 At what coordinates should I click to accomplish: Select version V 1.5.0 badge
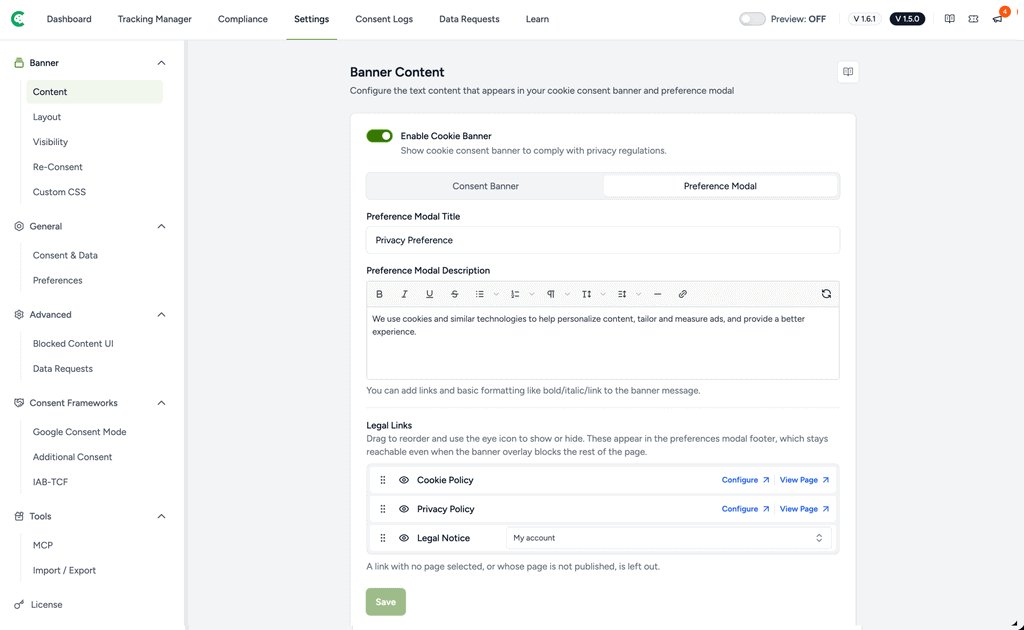pos(907,19)
